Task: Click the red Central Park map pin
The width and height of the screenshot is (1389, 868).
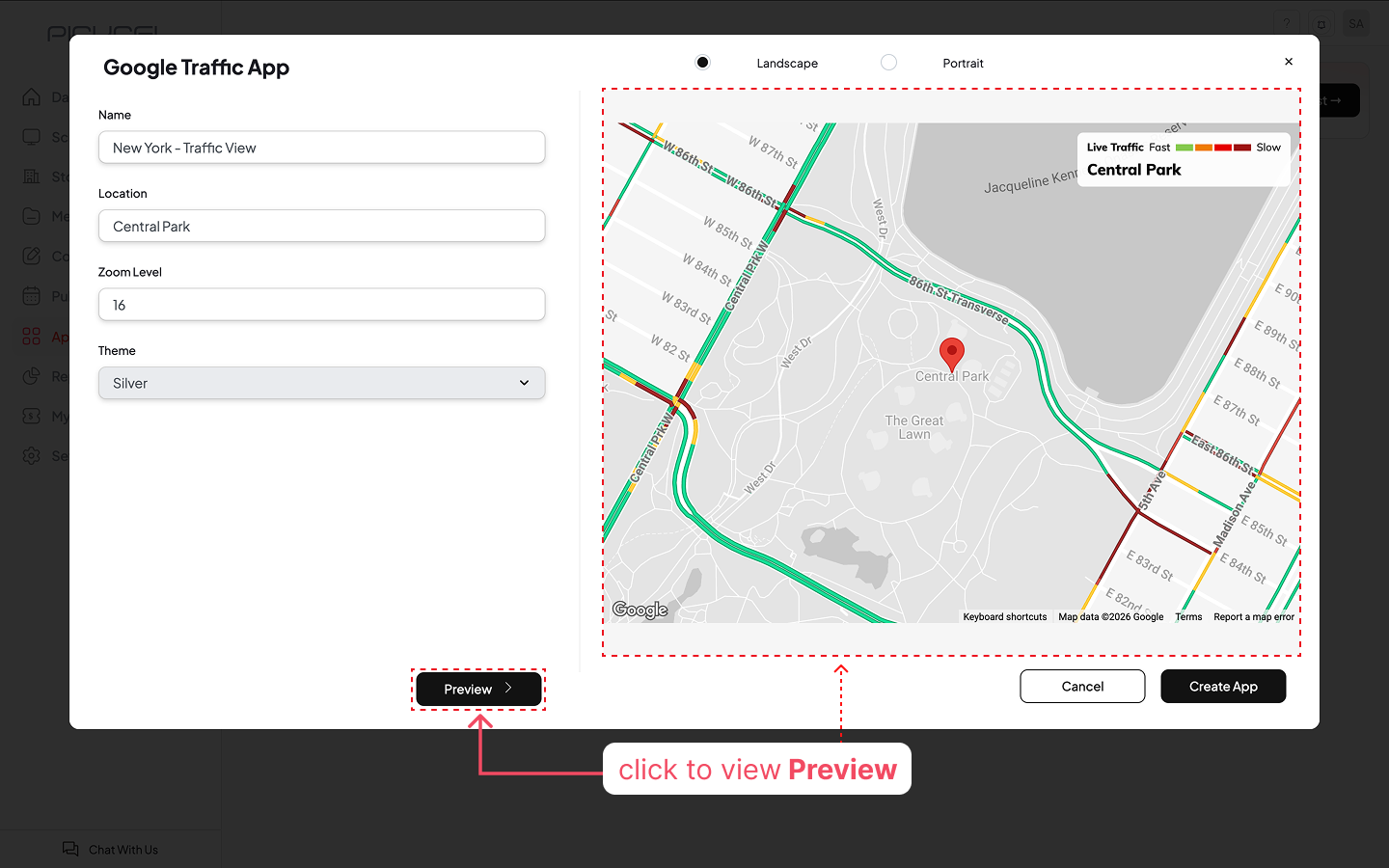Action: [951, 353]
